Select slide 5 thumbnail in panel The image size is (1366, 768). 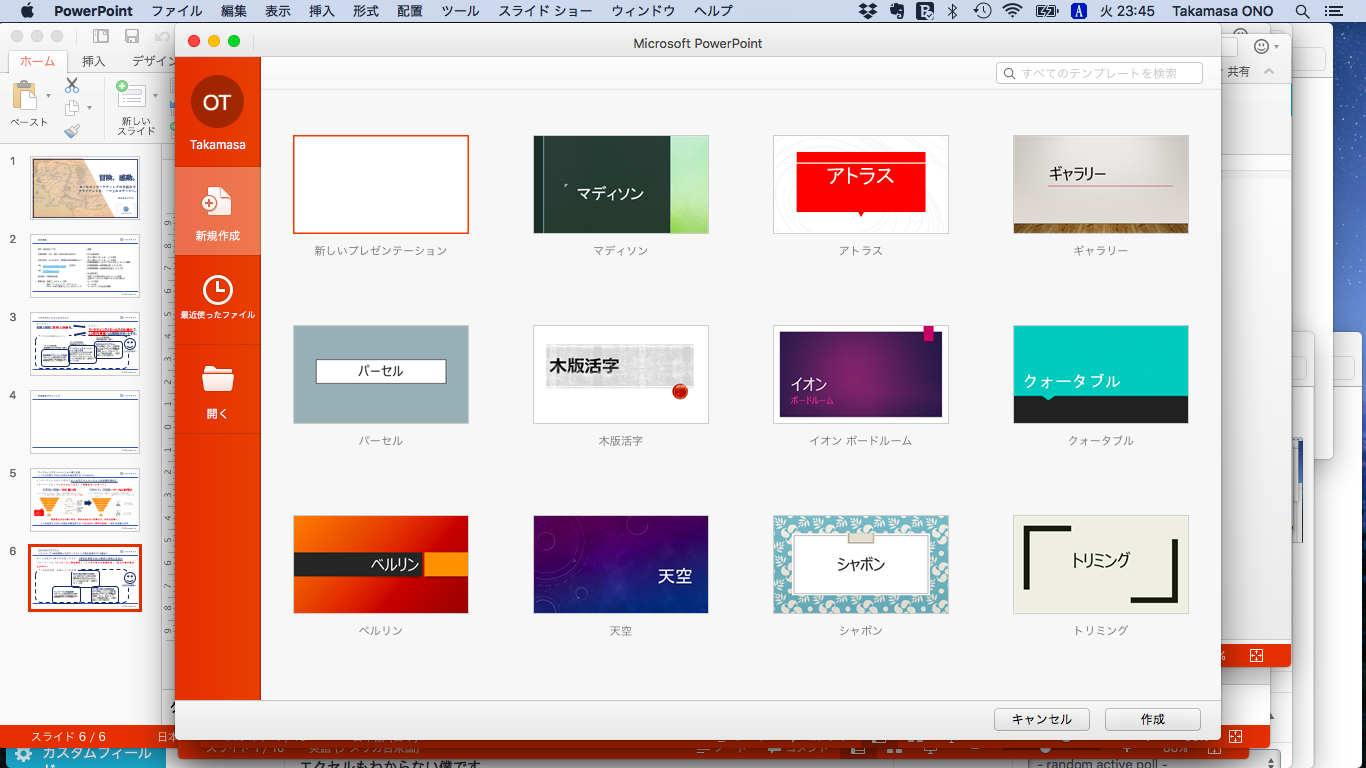tap(85, 499)
